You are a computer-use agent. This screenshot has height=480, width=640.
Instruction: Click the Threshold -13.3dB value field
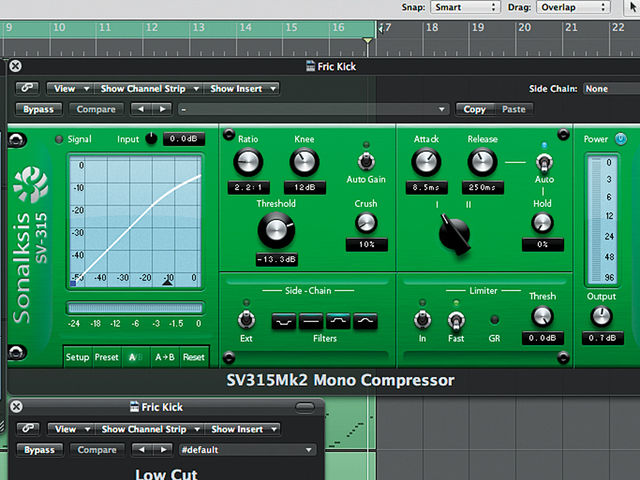point(277,259)
